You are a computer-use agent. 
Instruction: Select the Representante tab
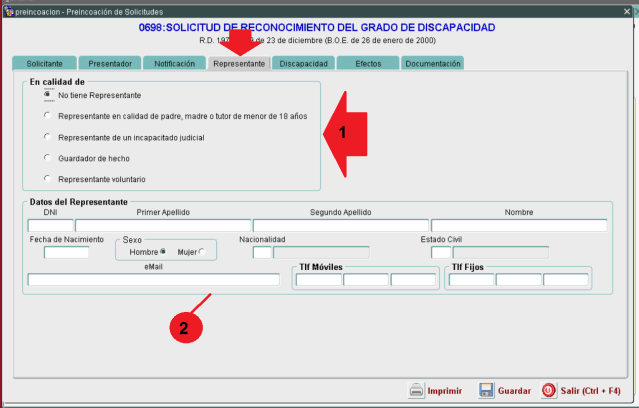pos(239,63)
